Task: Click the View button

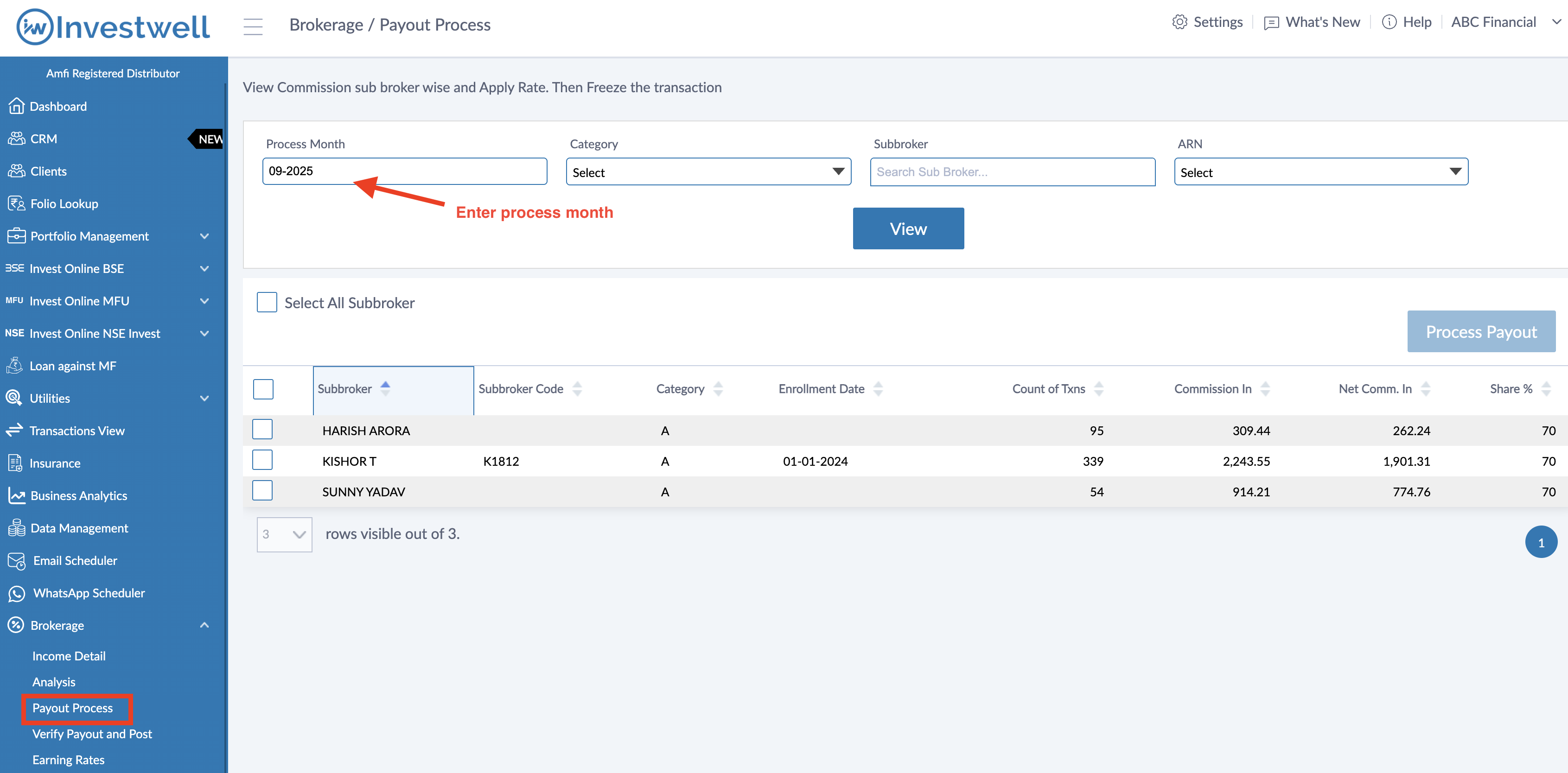Action: 908,229
